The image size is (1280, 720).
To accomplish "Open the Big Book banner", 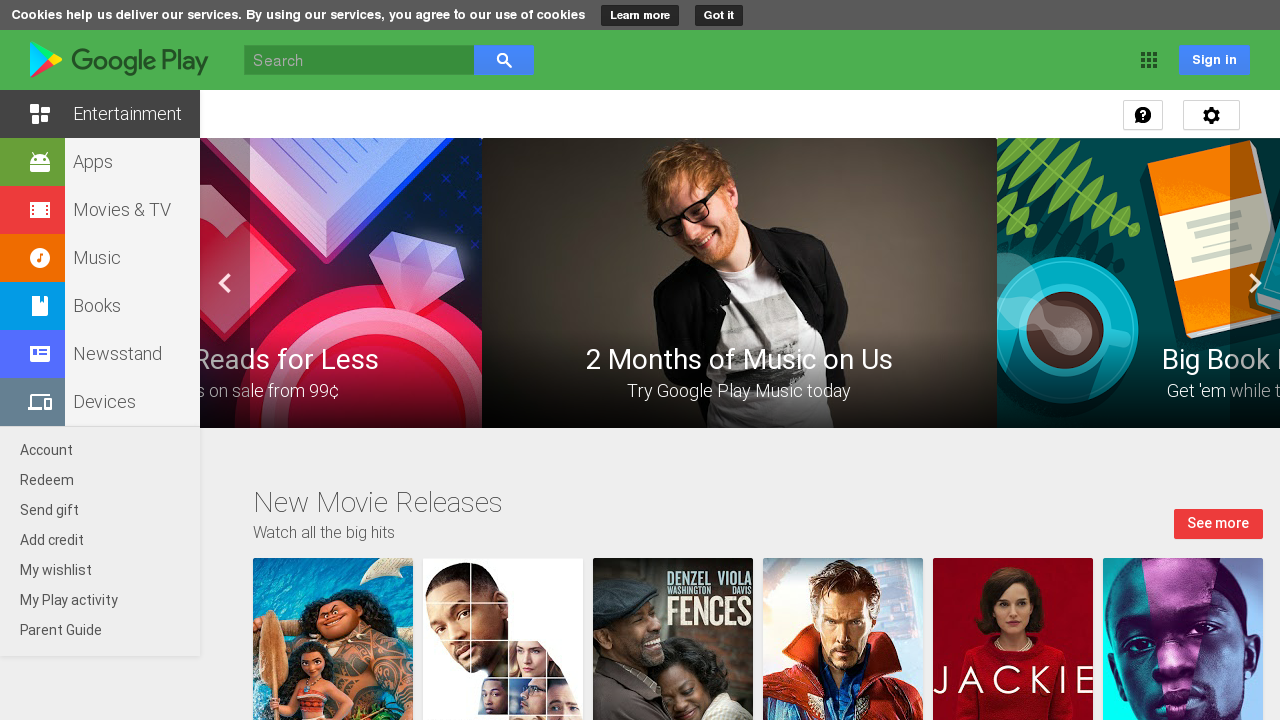I will point(1138,283).
